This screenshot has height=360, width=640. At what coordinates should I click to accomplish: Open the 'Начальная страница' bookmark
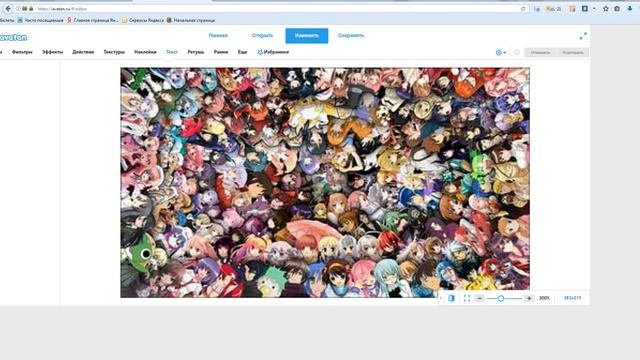191,20
